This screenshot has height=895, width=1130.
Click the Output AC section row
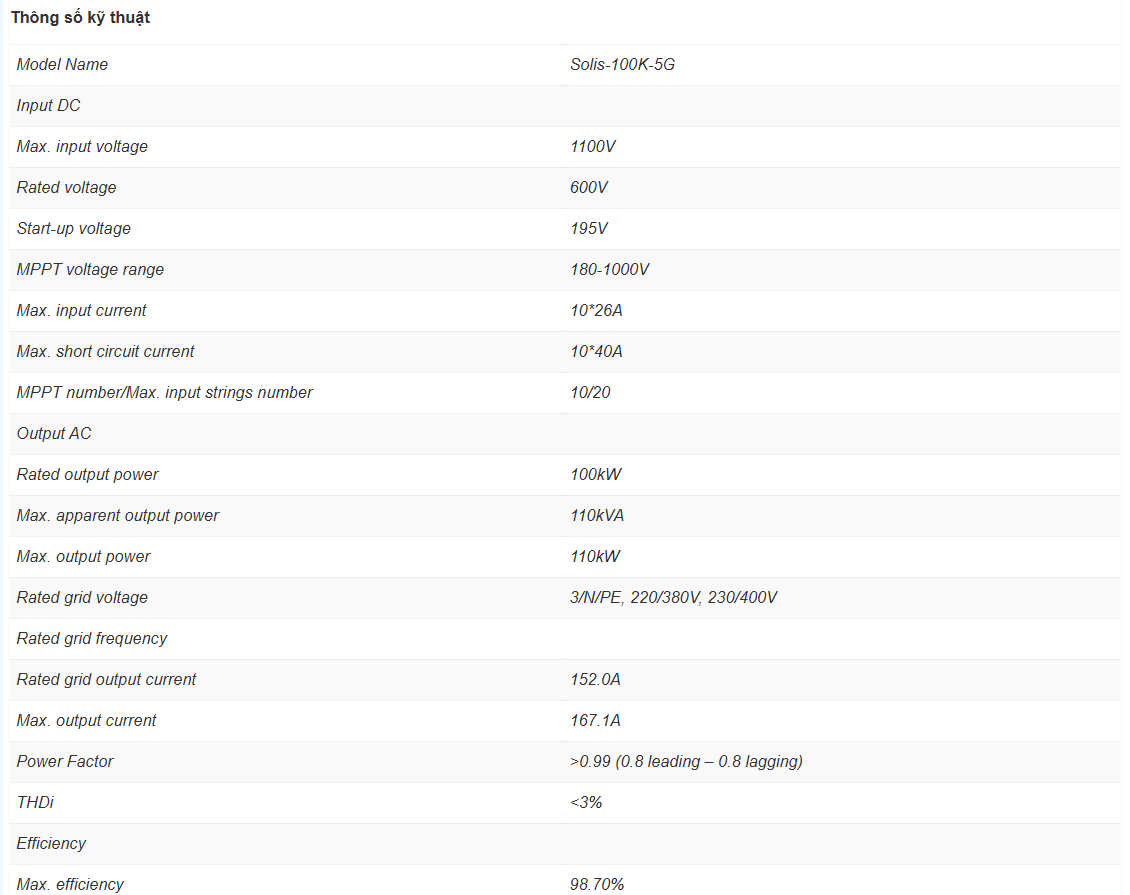[55, 434]
